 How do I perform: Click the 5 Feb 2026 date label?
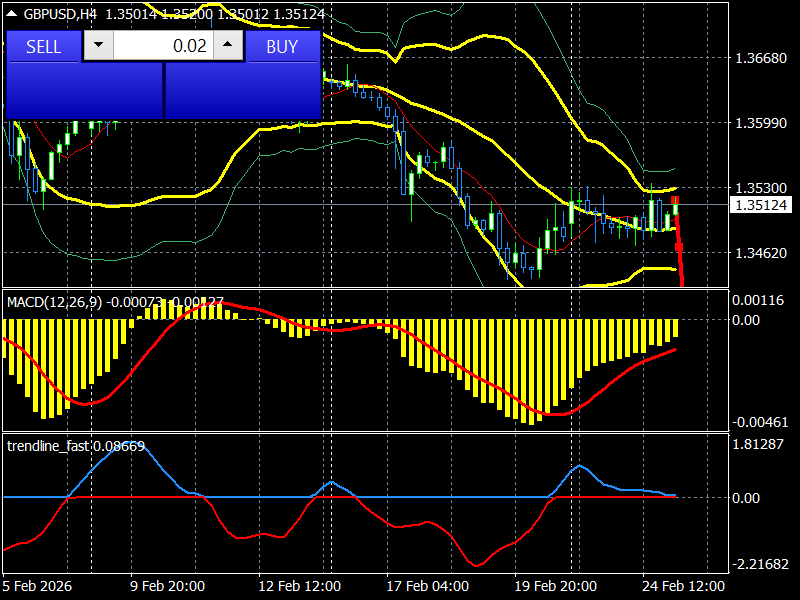[x=38, y=586]
